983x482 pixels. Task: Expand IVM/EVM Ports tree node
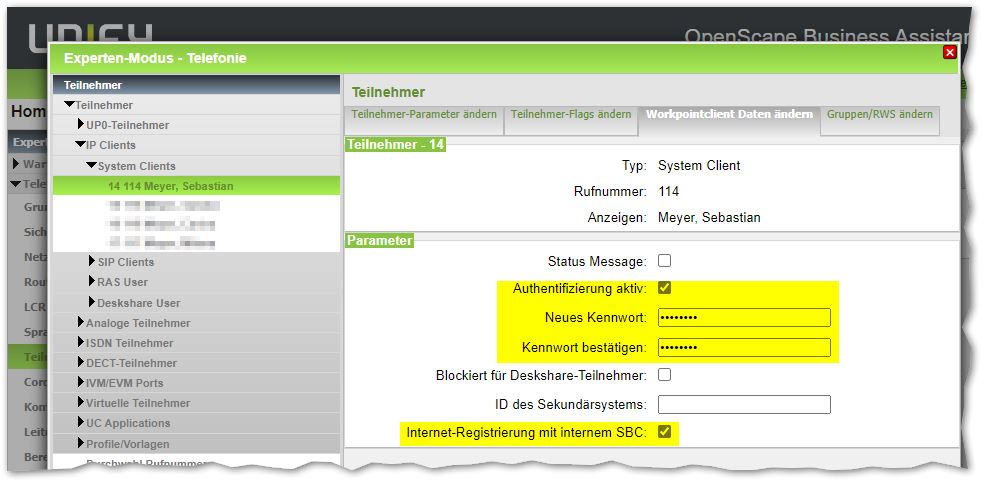point(81,382)
